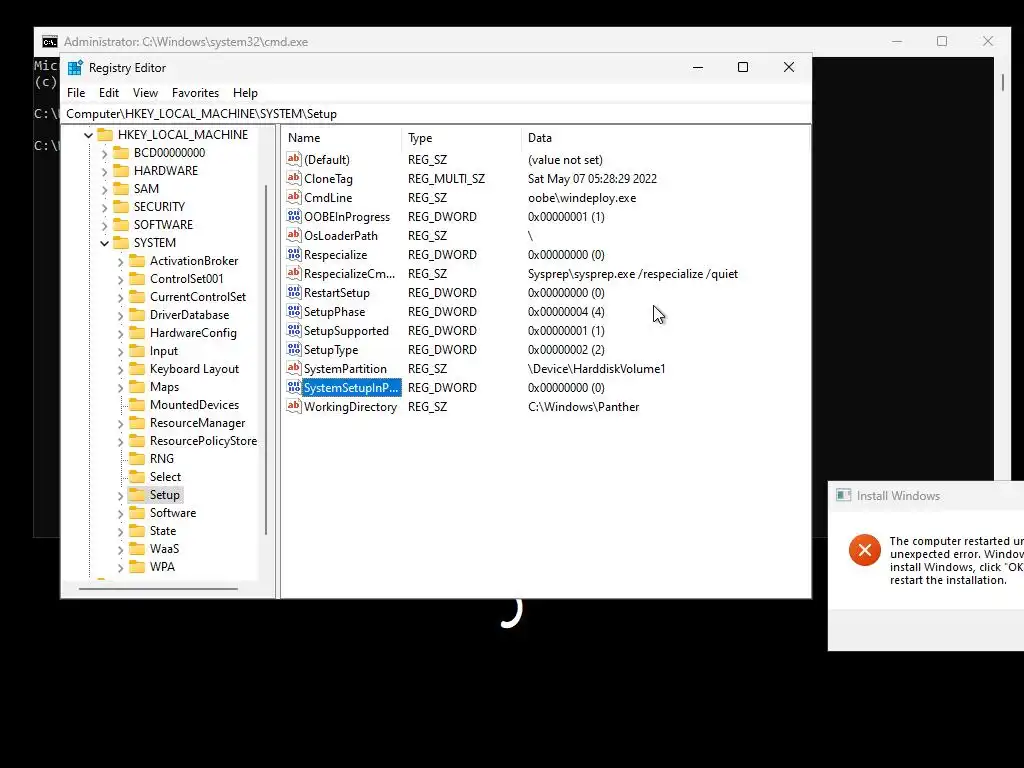Click the SOFTWARE hive folder icon

point(121,225)
